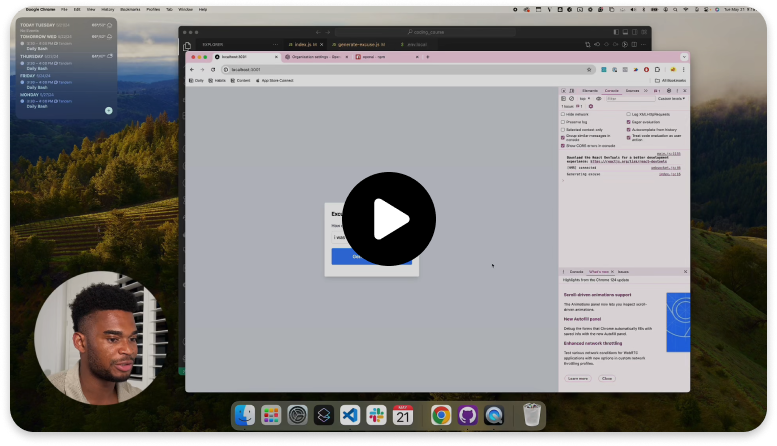The width and height of the screenshot is (777, 446).
Task: Click the Close button in What's new
Action: point(607,378)
